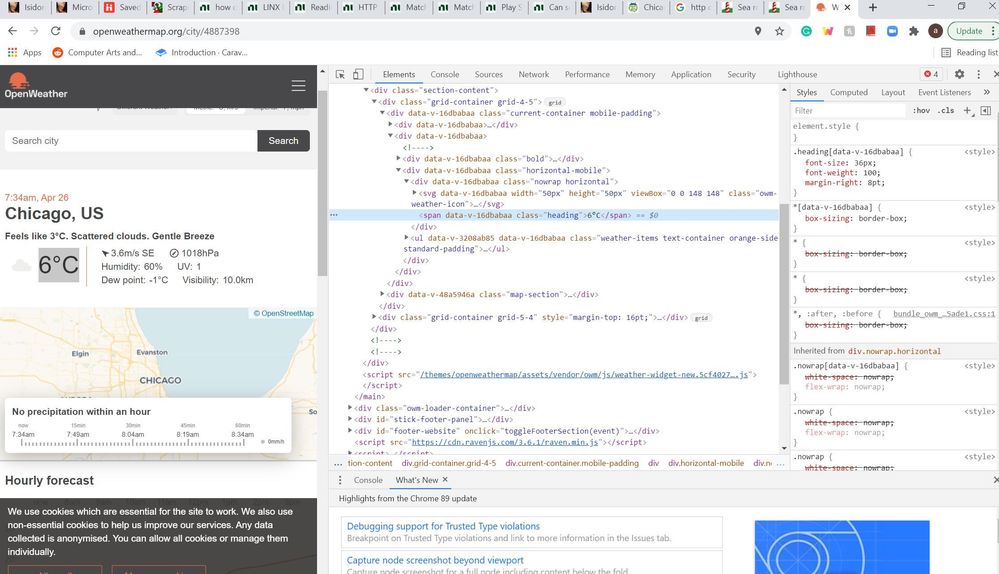This screenshot has height=574, width=999.
Task: Click the highlighted 6°C temperature on the page
Action: [x=59, y=264]
